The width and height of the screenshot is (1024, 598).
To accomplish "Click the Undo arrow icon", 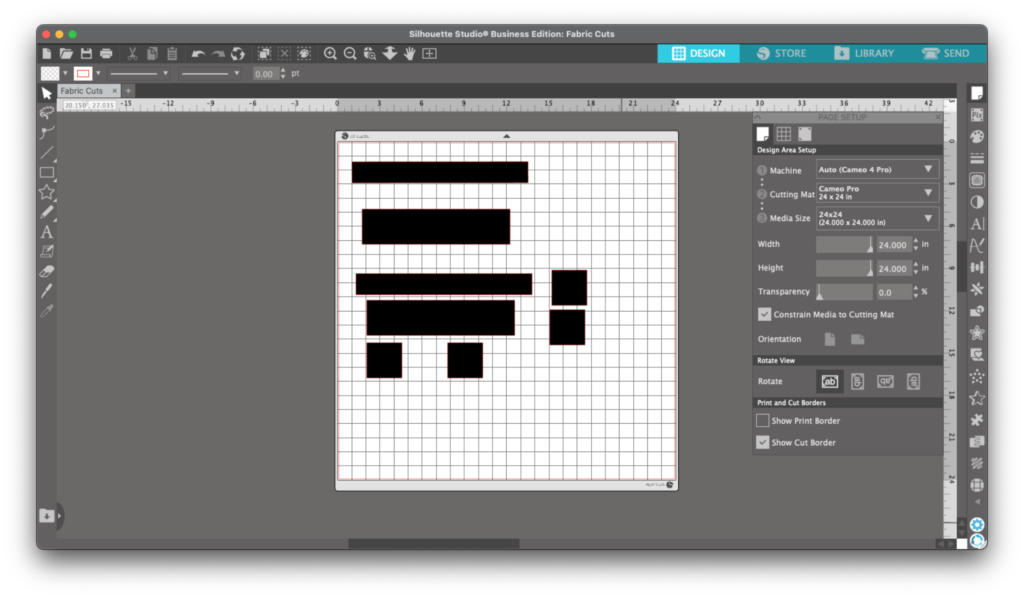I will pyautogui.click(x=198, y=53).
